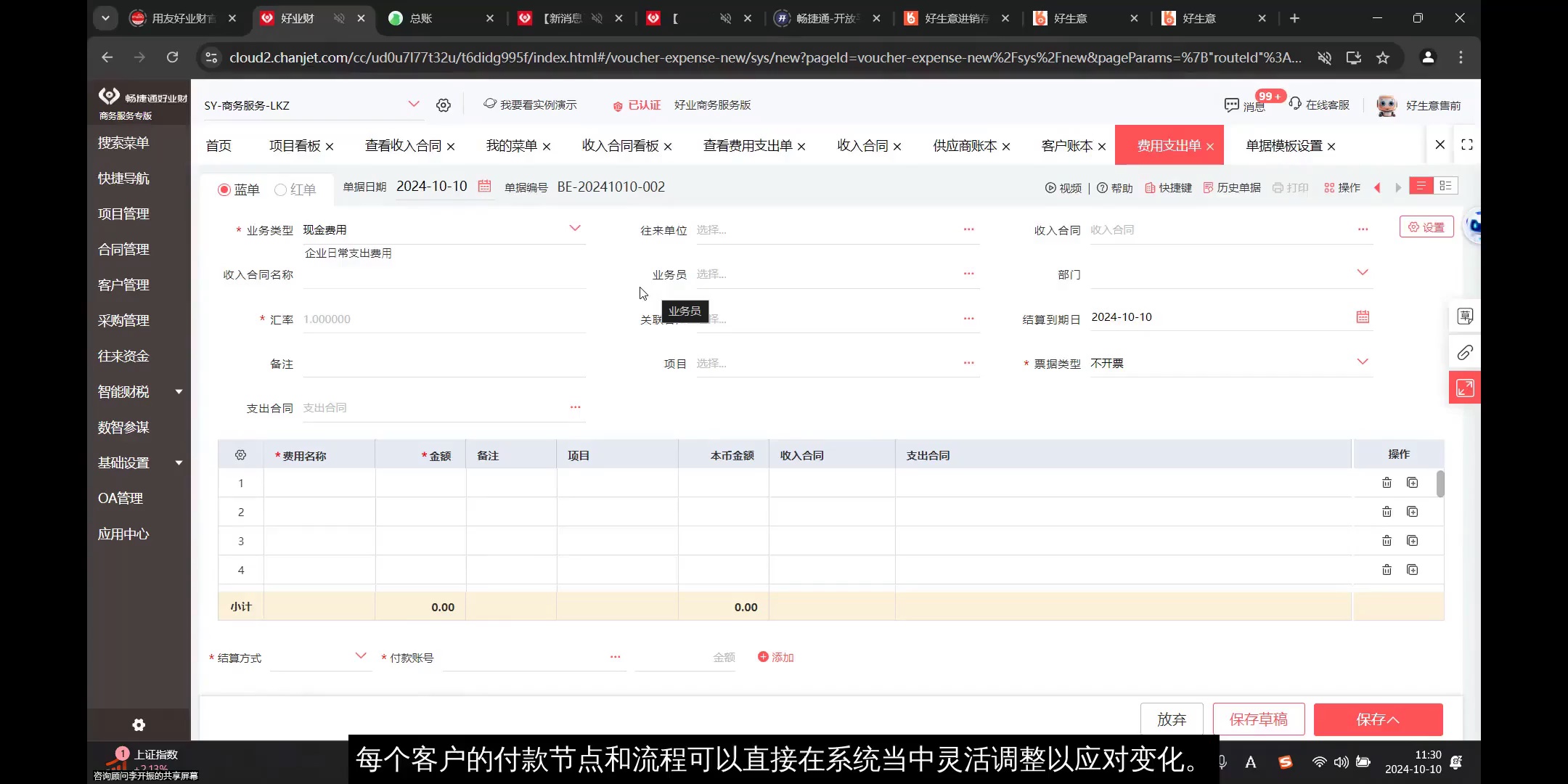Click the 保存 save button
The height and width of the screenshot is (784, 1568).
pos(1377,719)
